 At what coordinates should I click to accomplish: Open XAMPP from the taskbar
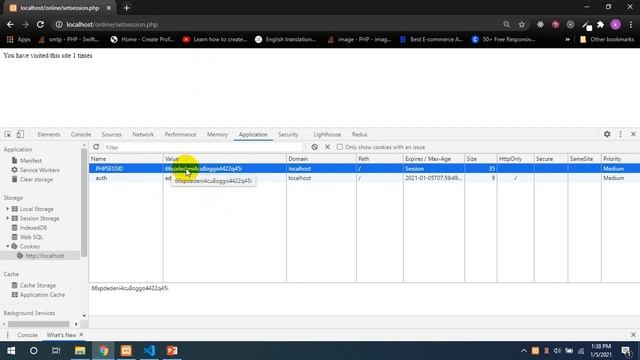click(x=126, y=351)
